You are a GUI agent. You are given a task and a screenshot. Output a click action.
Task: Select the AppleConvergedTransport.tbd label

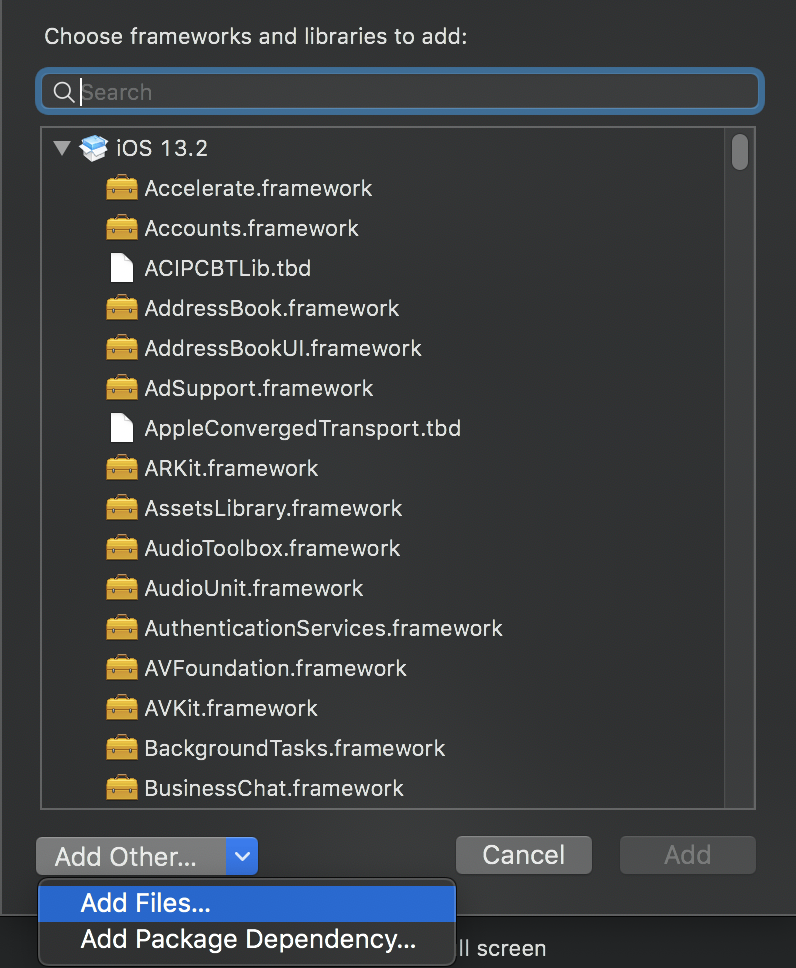tap(303, 428)
